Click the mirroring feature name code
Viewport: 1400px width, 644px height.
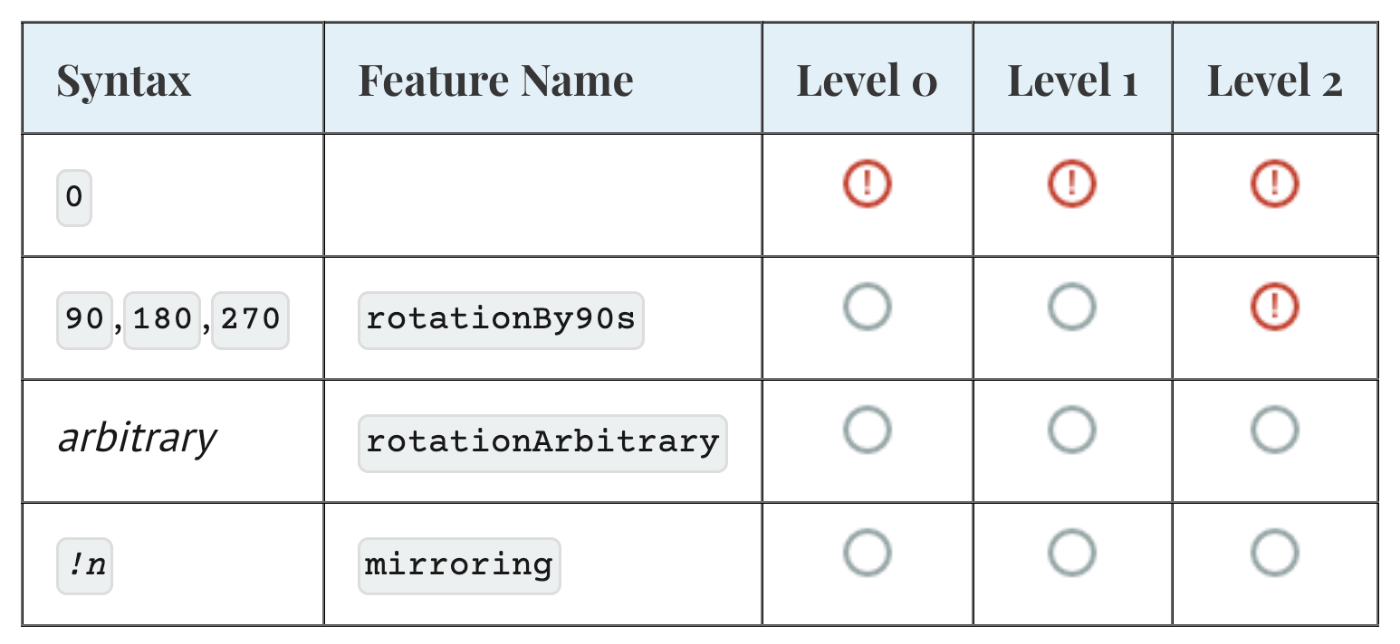coord(459,565)
